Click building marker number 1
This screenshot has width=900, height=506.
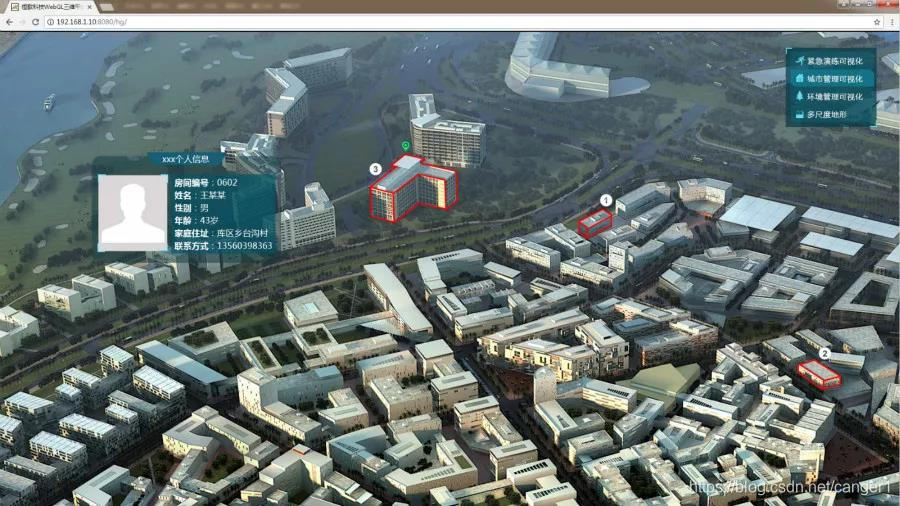[x=606, y=200]
